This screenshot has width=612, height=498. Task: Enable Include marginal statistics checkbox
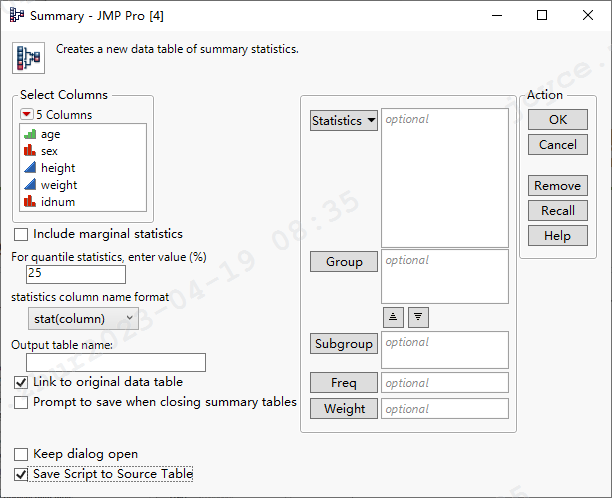(x=21, y=234)
